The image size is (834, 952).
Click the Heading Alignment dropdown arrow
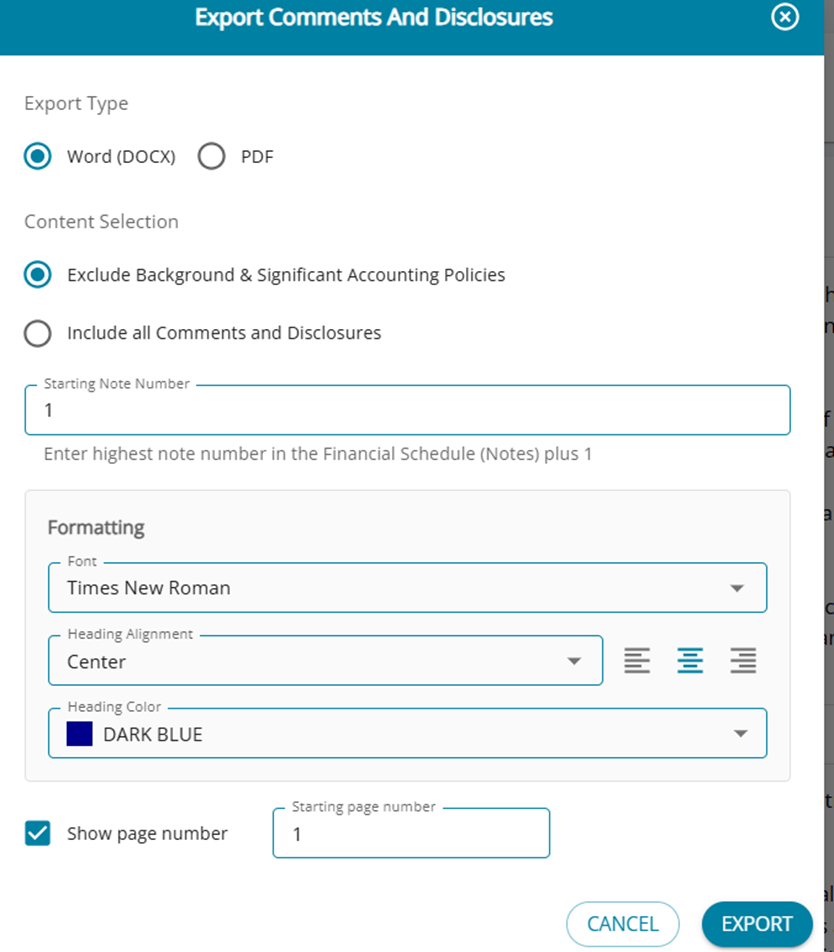point(574,662)
